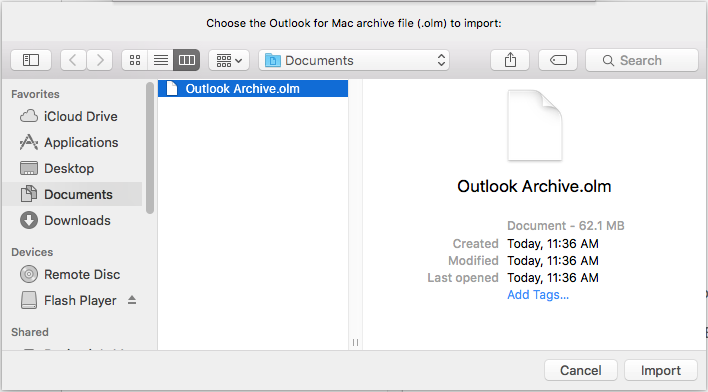This screenshot has height=392, width=708.
Task: Click the Flash Player drive icon
Action: (x=29, y=300)
